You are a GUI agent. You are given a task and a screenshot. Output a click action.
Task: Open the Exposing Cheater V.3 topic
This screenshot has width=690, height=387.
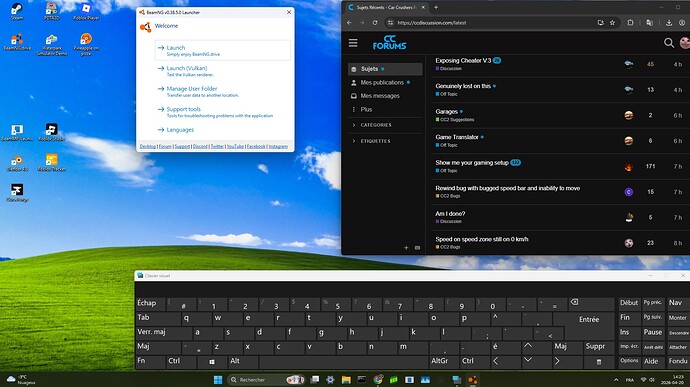click(x=463, y=60)
